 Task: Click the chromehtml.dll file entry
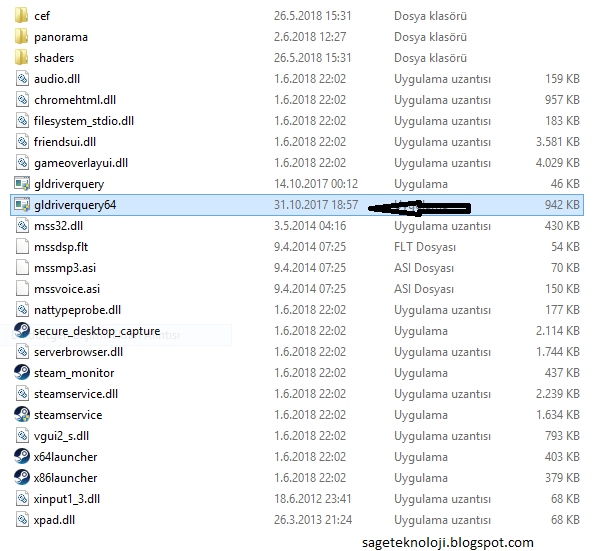(x=74, y=100)
